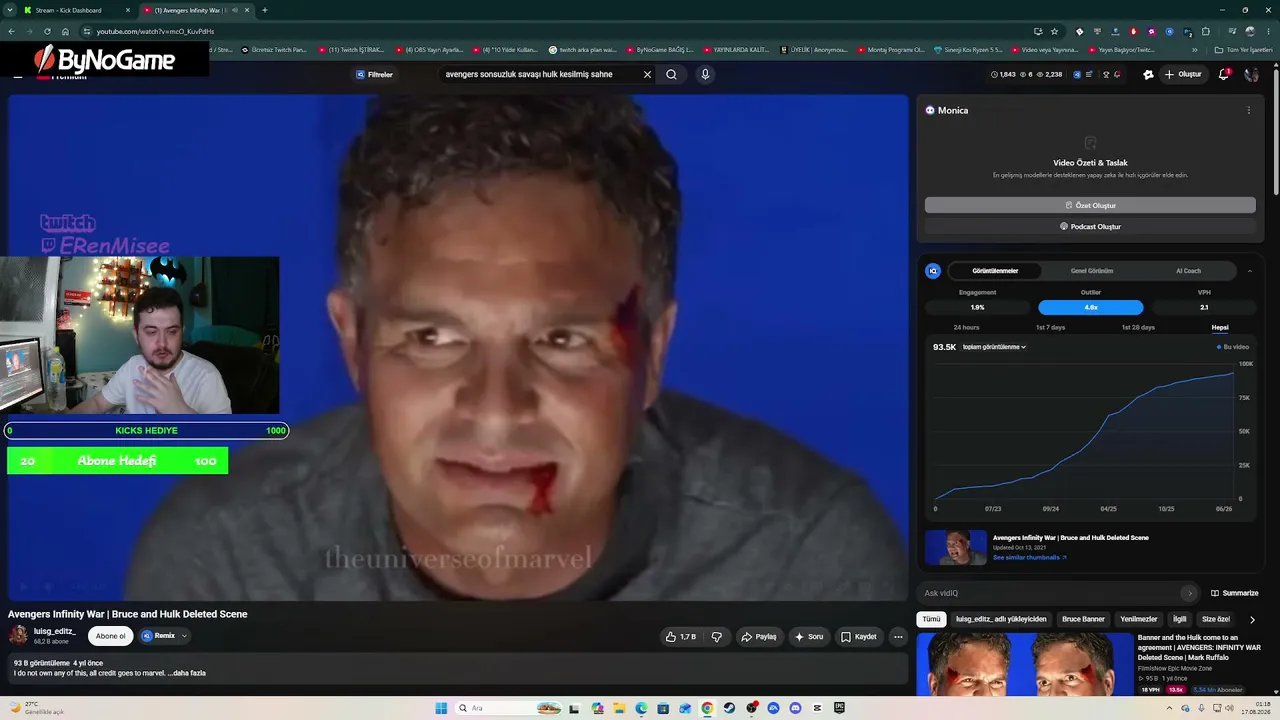Go back with browser back arrow
The height and width of the screenshot is (720, 1280).
pos(11,31)
